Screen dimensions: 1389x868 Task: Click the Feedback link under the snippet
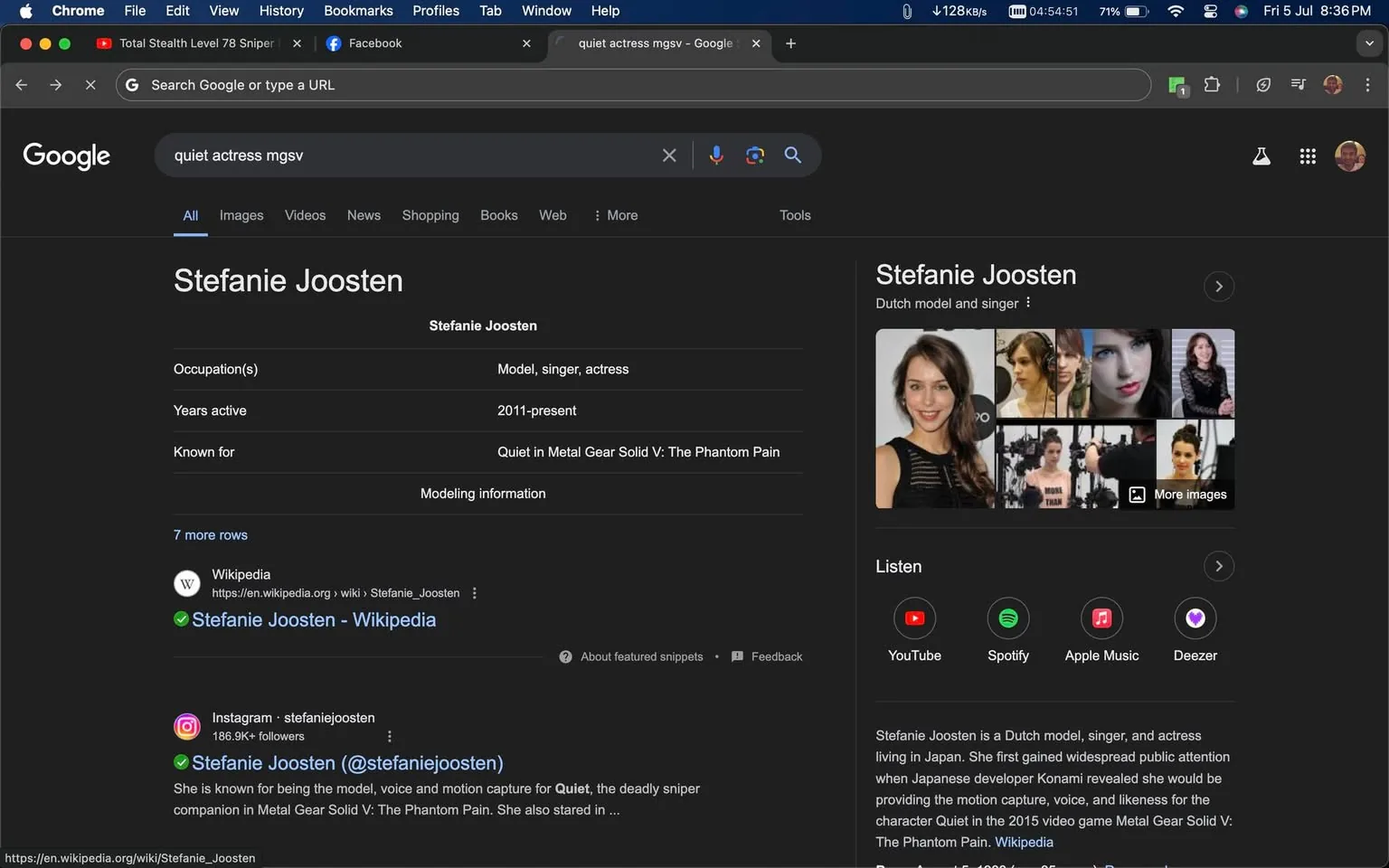(777, 656)
